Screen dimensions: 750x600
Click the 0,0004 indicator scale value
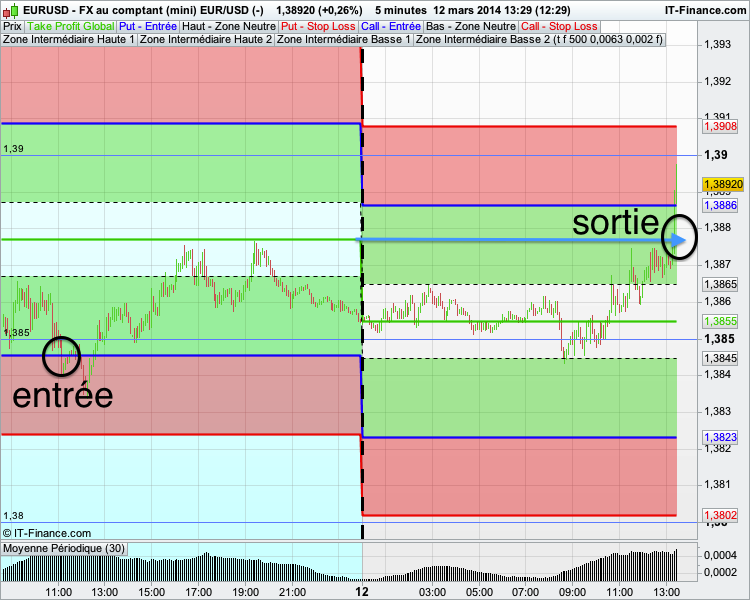[x=720, y=556]
